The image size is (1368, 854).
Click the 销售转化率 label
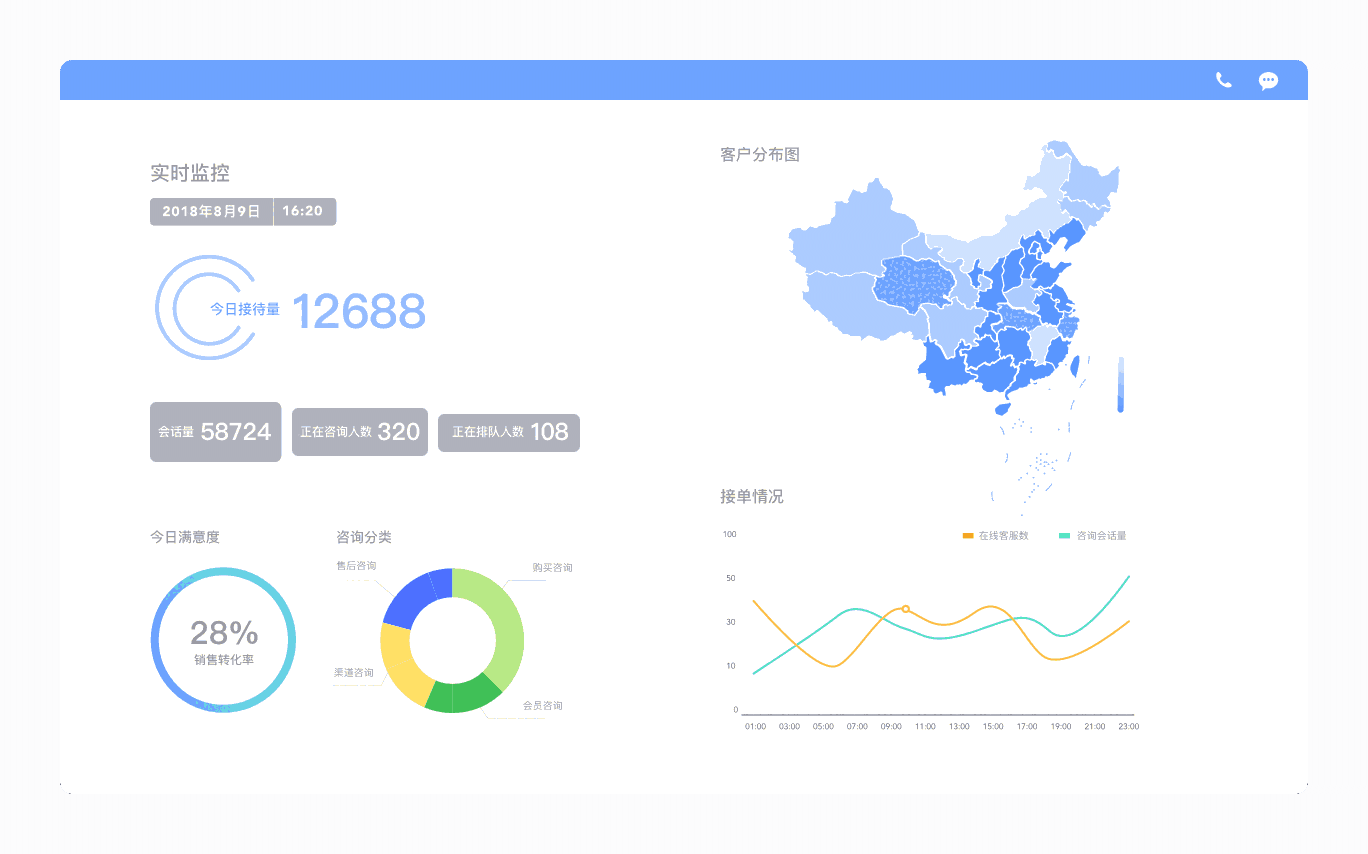pos(224,660)
